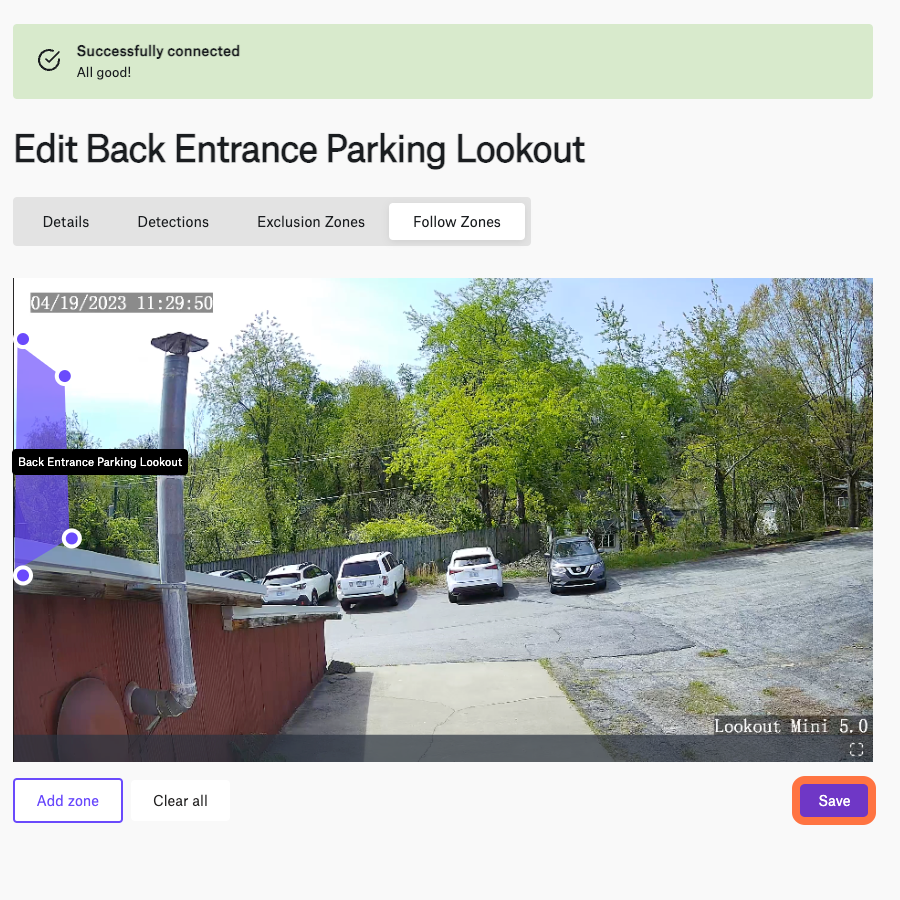Select the zone handle below the top vertex
900x900 pixels.
pyautogui.click(x=64, y=376)
